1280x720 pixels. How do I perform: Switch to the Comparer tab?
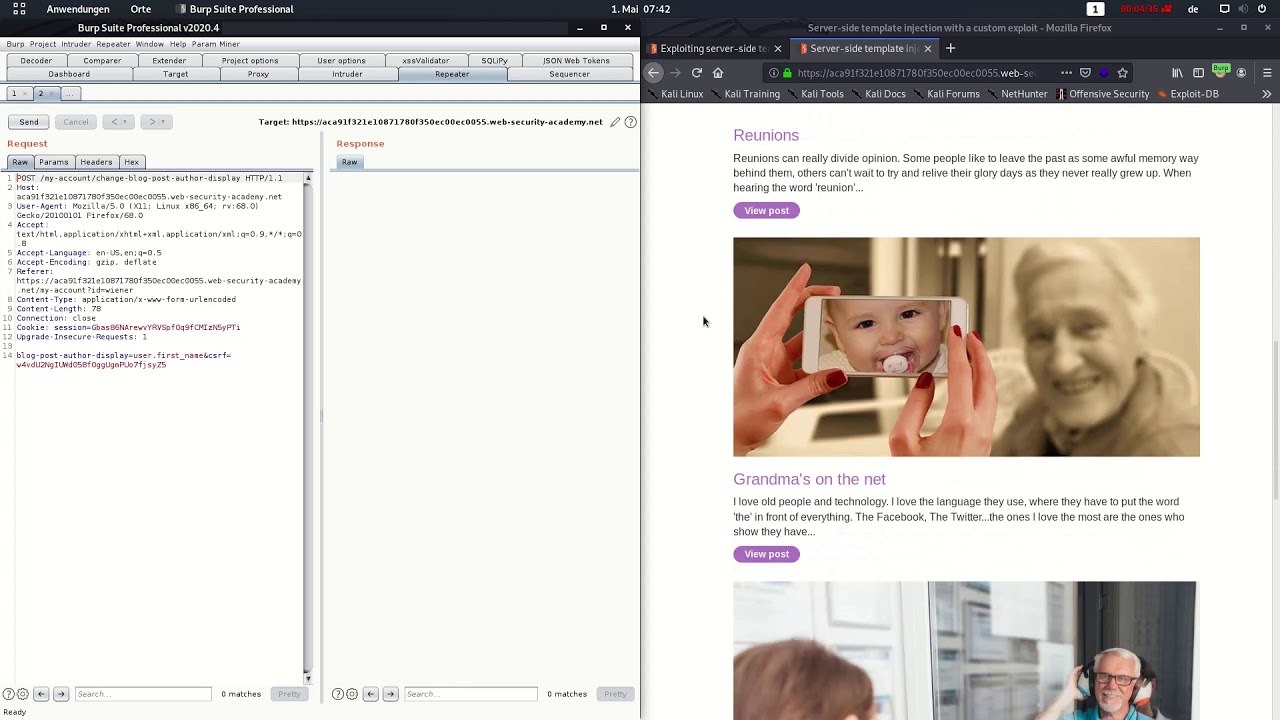[102, 61]
